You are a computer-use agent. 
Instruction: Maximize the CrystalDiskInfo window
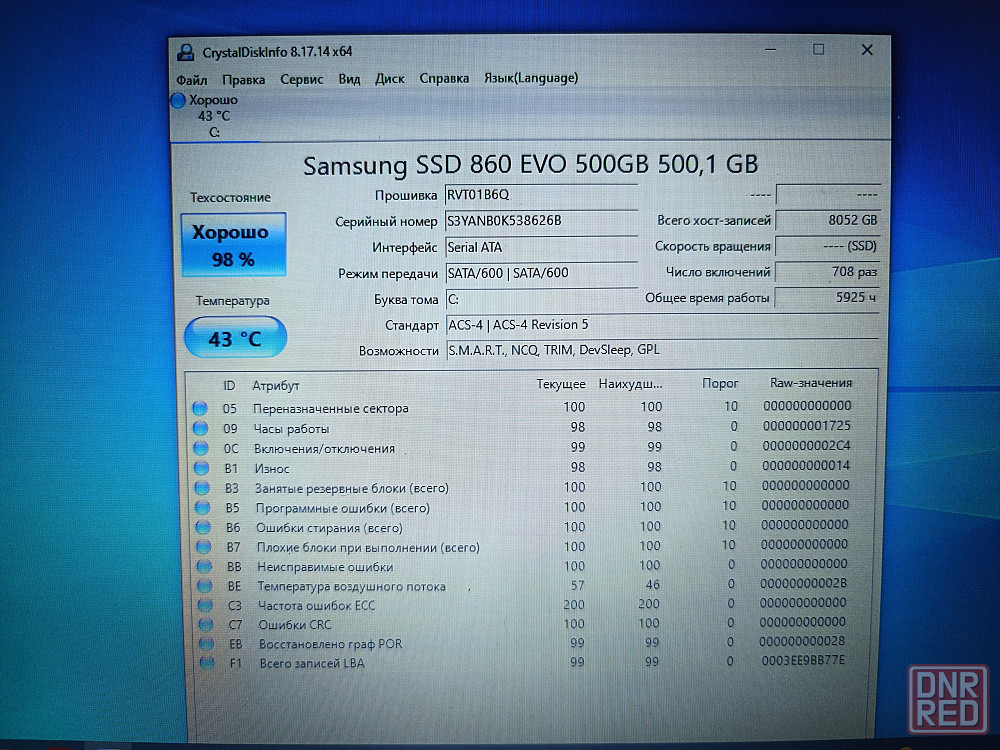818,50
